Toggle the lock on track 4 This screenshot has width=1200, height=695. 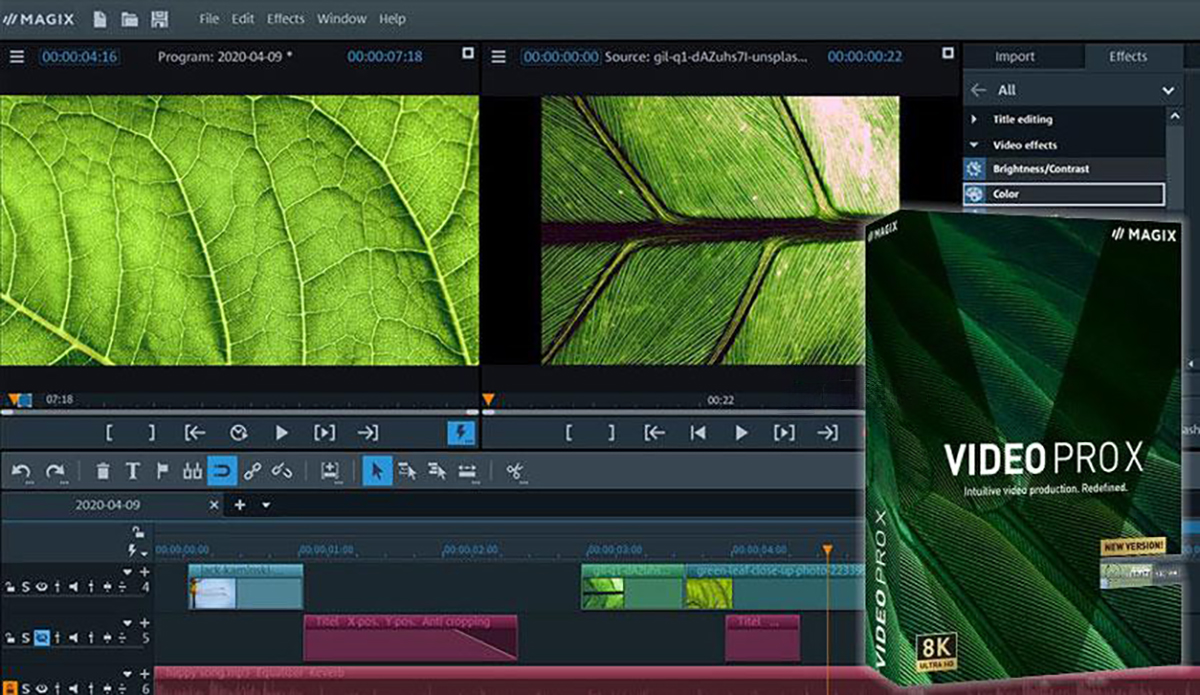pyautogui.click(x=10, y=587)
